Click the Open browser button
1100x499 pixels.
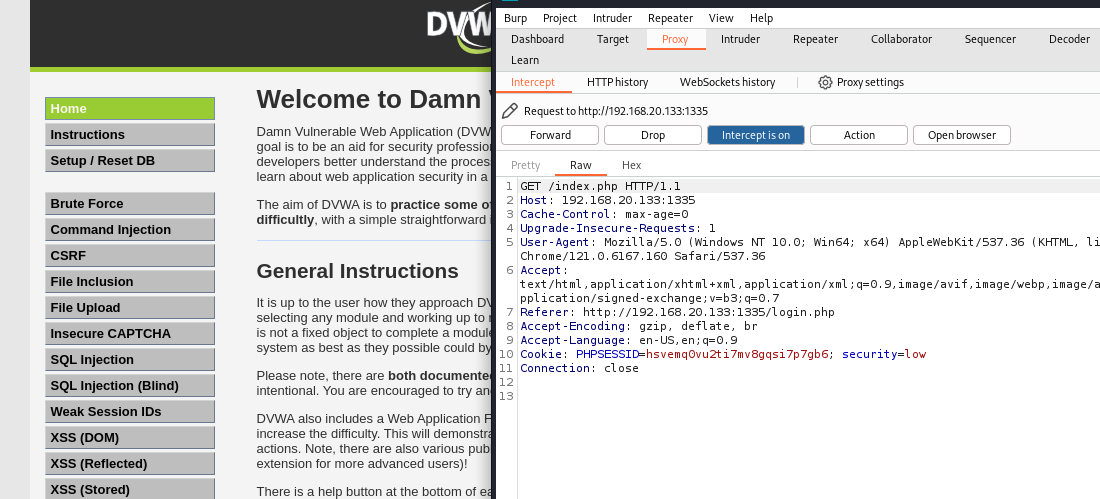(x=962, y=135)
